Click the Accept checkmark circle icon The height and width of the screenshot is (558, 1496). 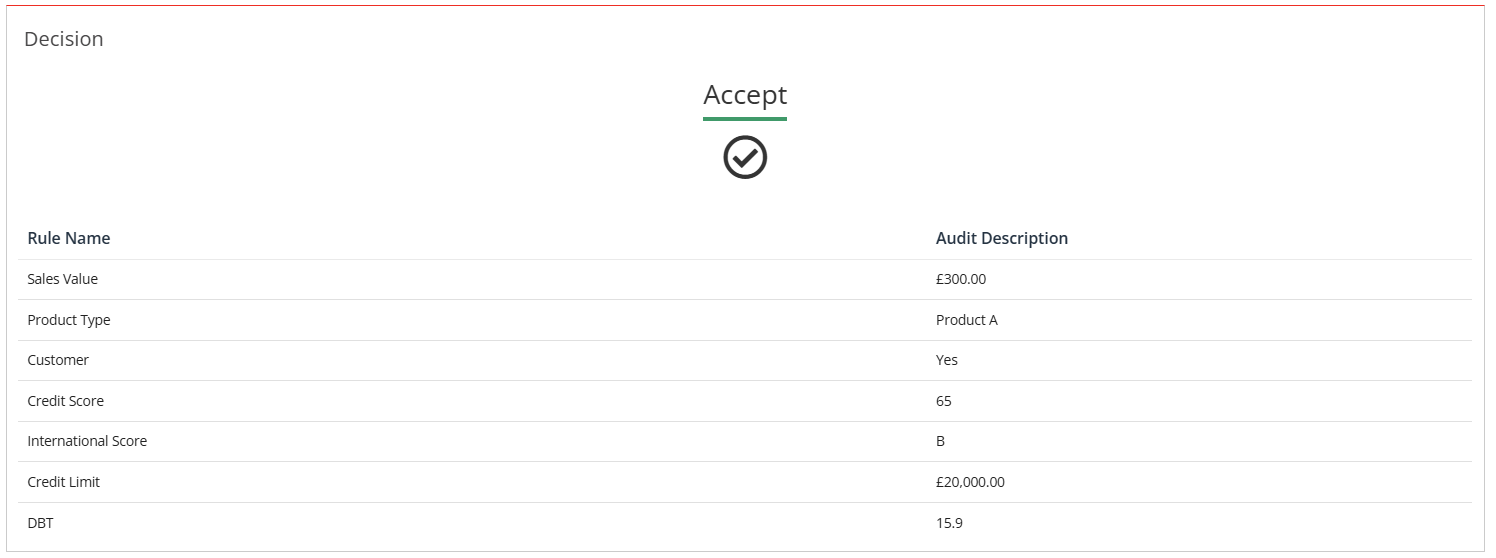point(745,158)
